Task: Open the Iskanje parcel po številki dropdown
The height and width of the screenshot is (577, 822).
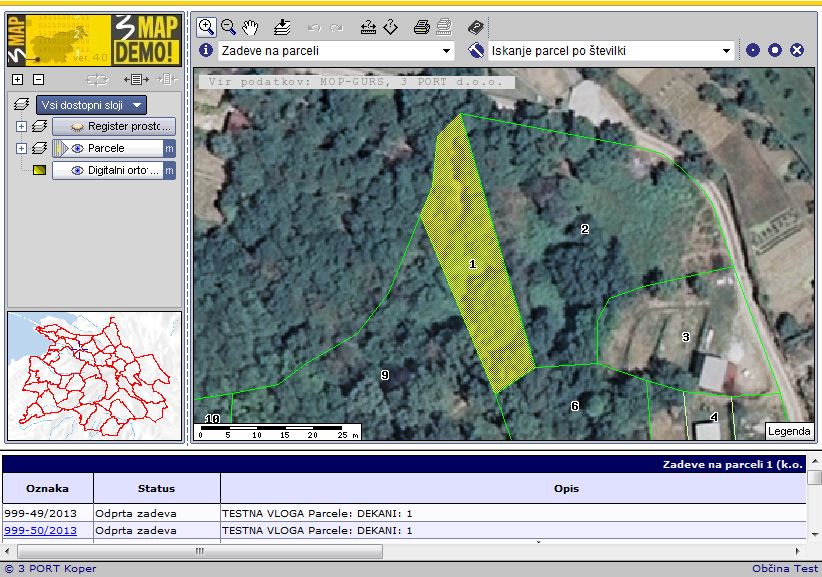Action: 611,51
